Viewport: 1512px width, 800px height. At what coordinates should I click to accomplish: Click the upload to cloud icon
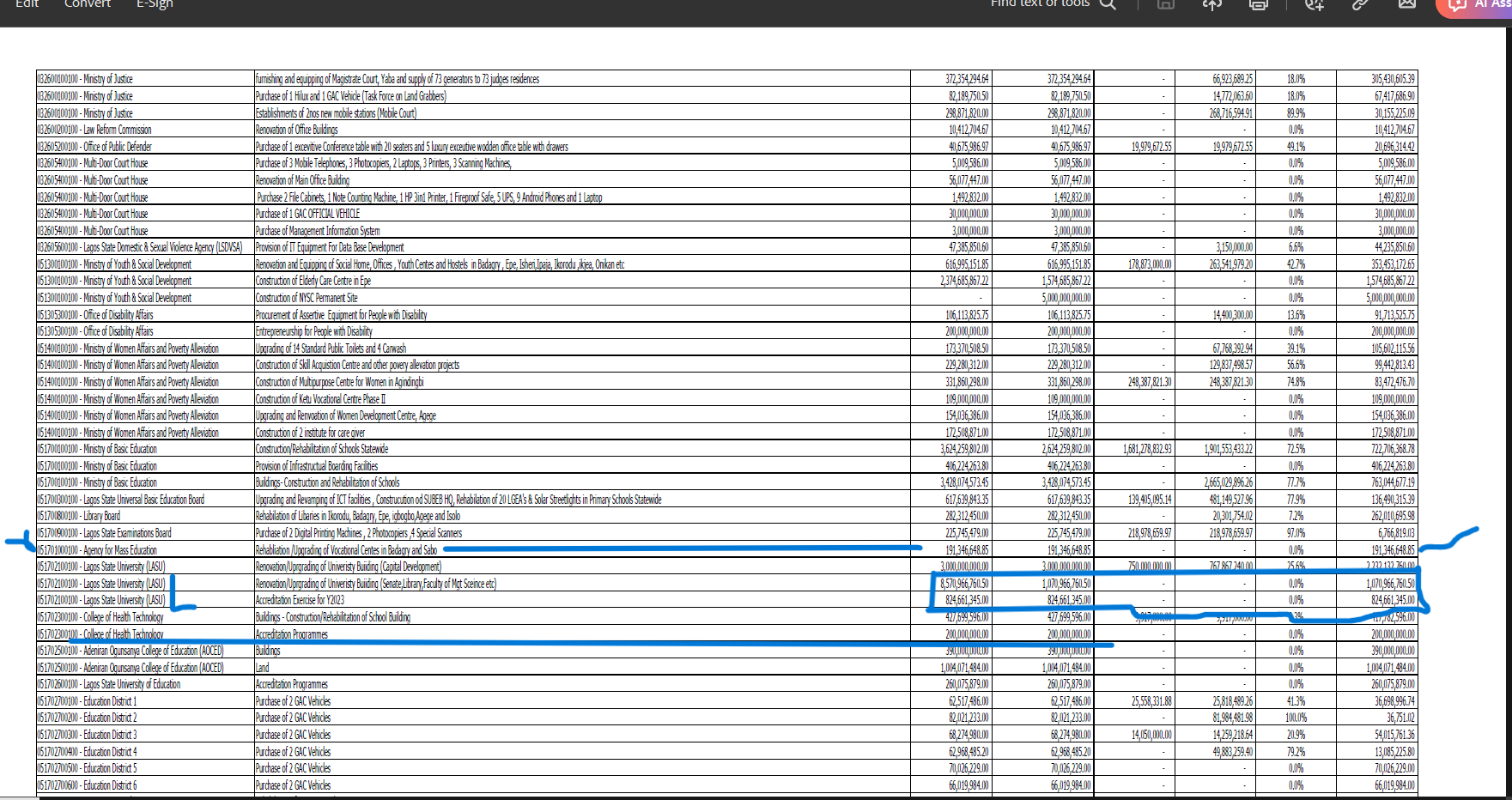tap(1211, 4)
